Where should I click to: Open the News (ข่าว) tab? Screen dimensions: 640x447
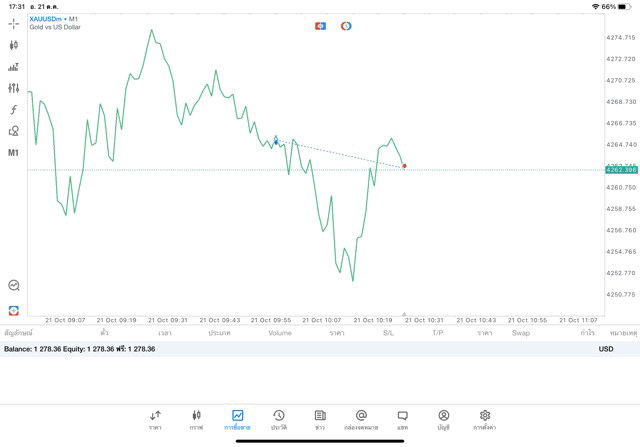(x=320, y=419)
